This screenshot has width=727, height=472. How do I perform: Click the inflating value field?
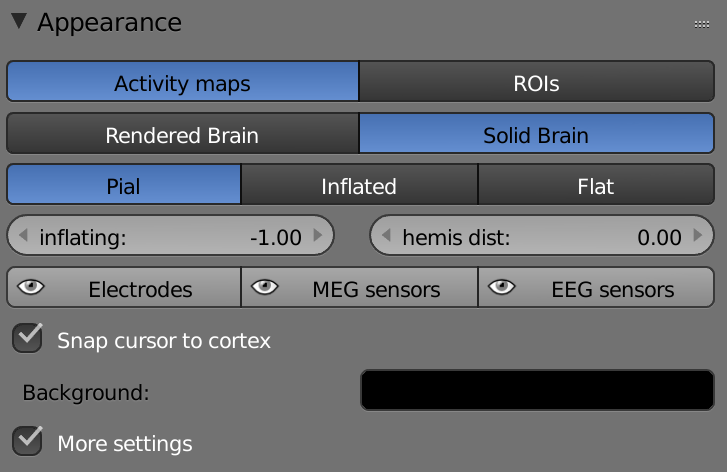(x=170, y=235)
